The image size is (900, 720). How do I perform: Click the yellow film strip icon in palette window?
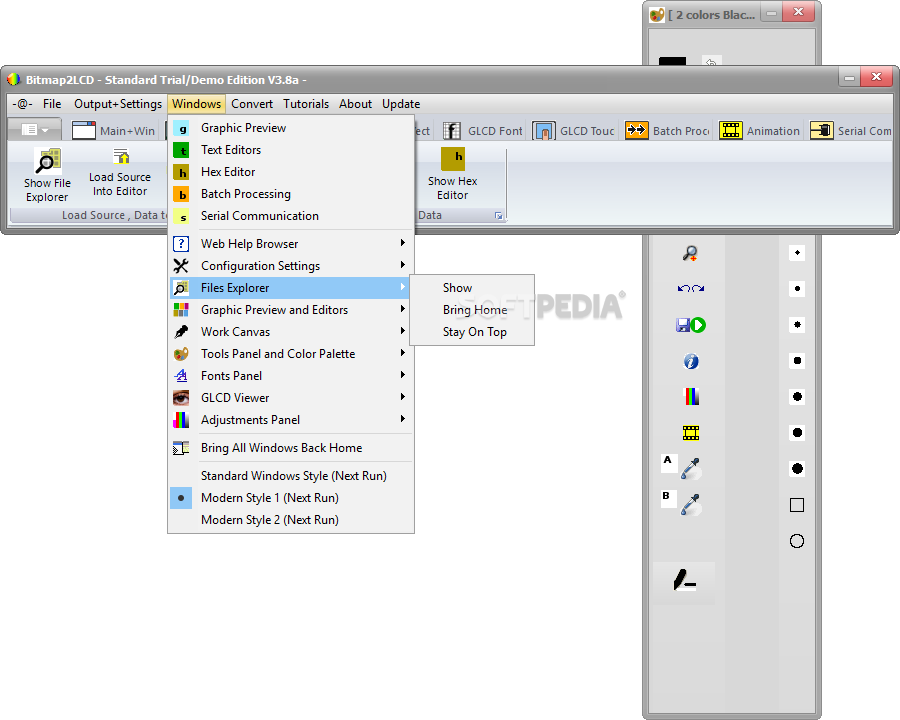click(x=691, y=433)
